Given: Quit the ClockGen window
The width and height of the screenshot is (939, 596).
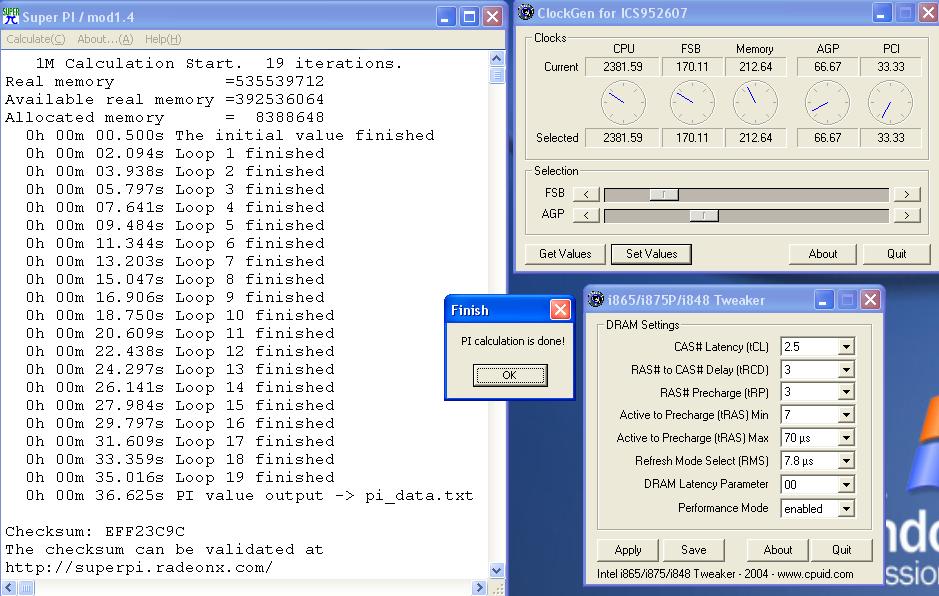Looking at the screenshot, I should pos(896,254).
